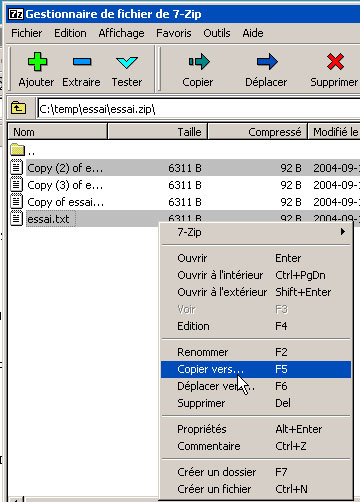This screenshot has height=502, width=360.
Task: Expand the 7-Zip submenu arrow
Action: [343, 231]
